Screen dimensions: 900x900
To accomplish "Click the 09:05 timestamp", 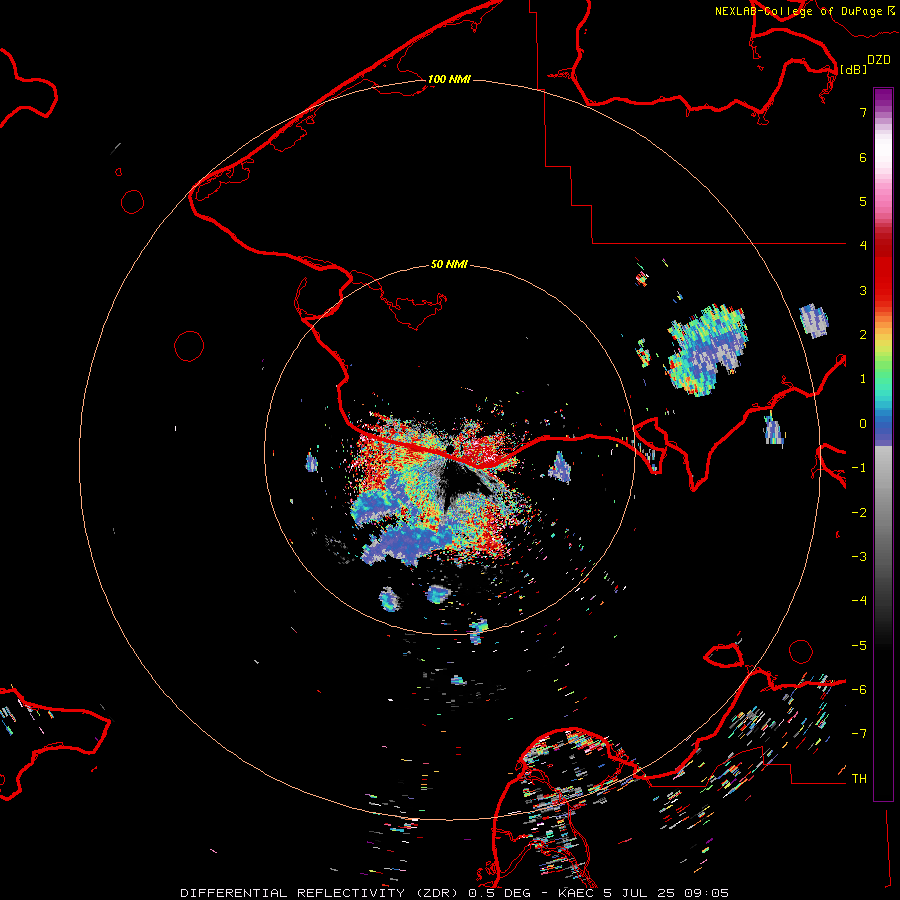I will [x=706, y=893].
